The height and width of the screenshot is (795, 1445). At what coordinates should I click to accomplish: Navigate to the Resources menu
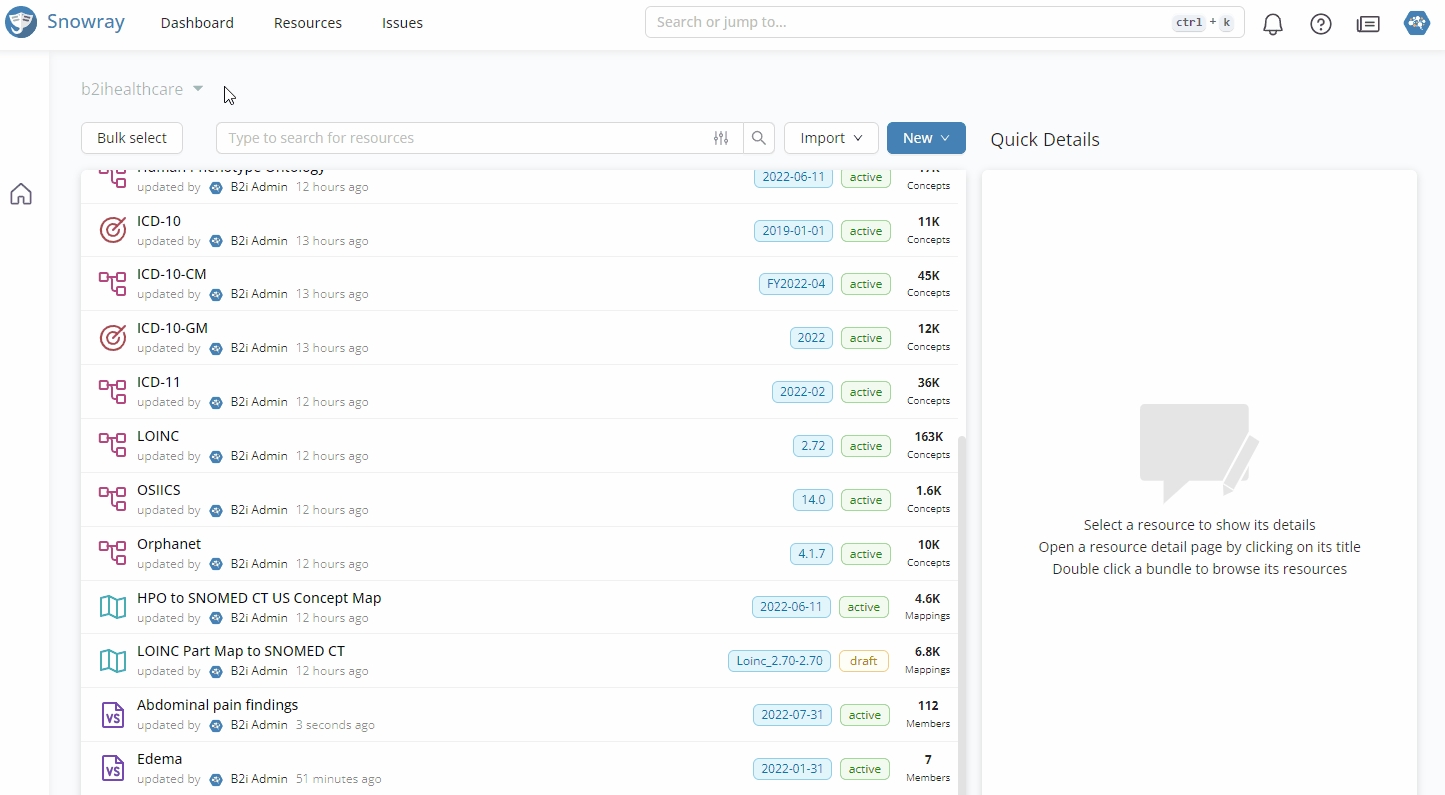click(x=308, y=23)
